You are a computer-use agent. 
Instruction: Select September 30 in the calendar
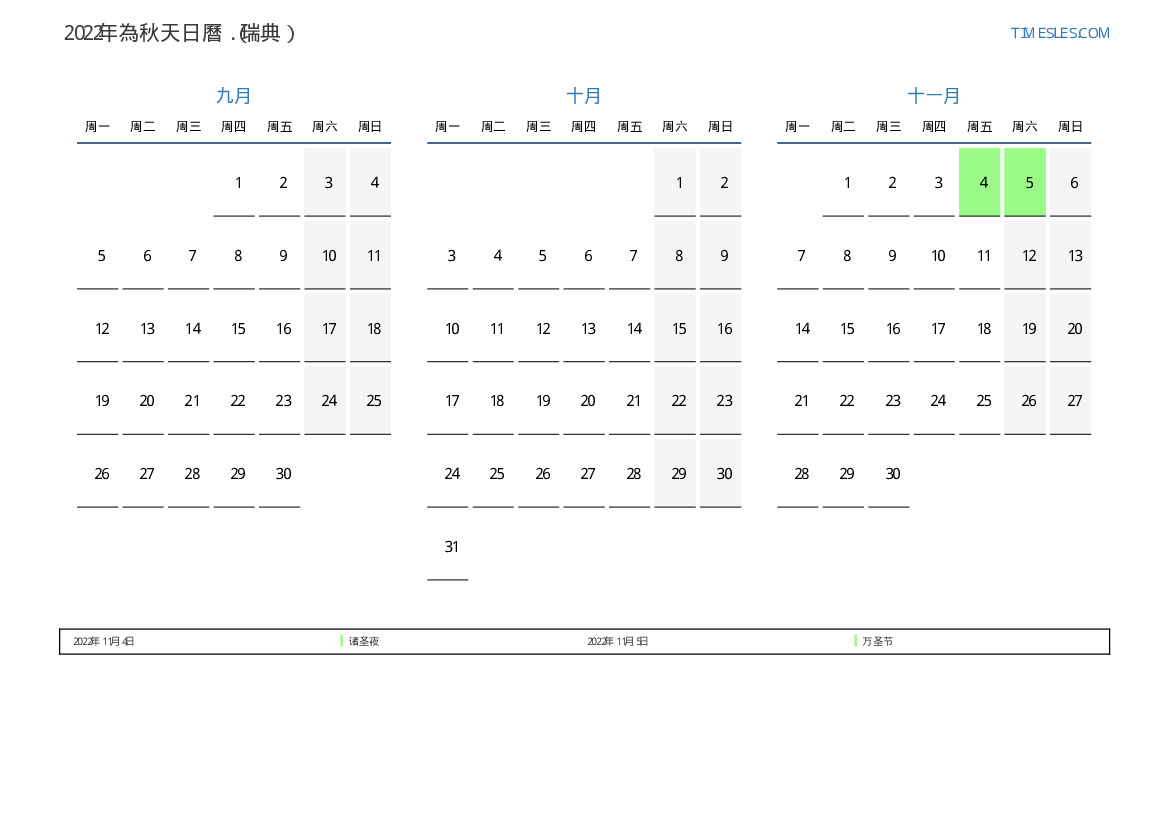click(x=283, y=474)
